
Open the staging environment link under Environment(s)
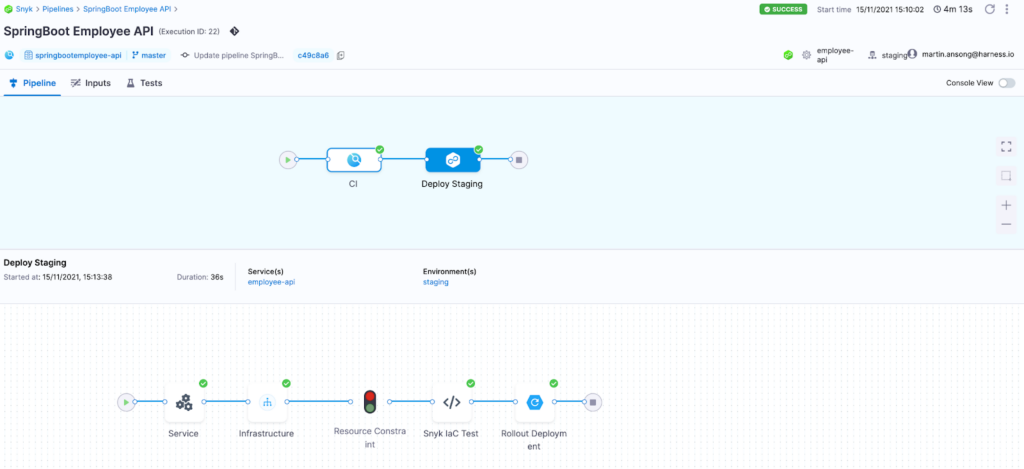(436, 282)
